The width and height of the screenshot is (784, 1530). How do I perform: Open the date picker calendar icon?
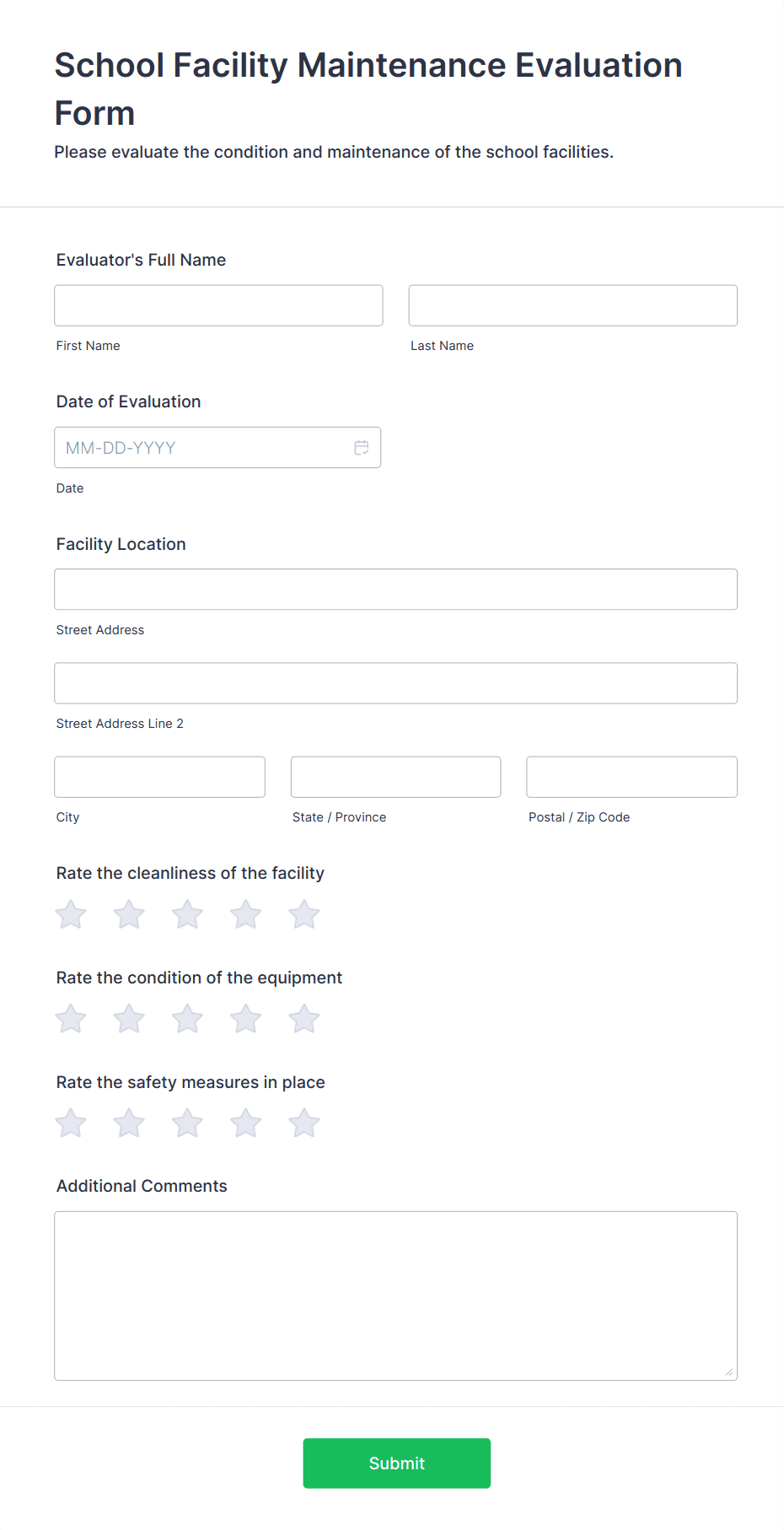click(361, 448)
